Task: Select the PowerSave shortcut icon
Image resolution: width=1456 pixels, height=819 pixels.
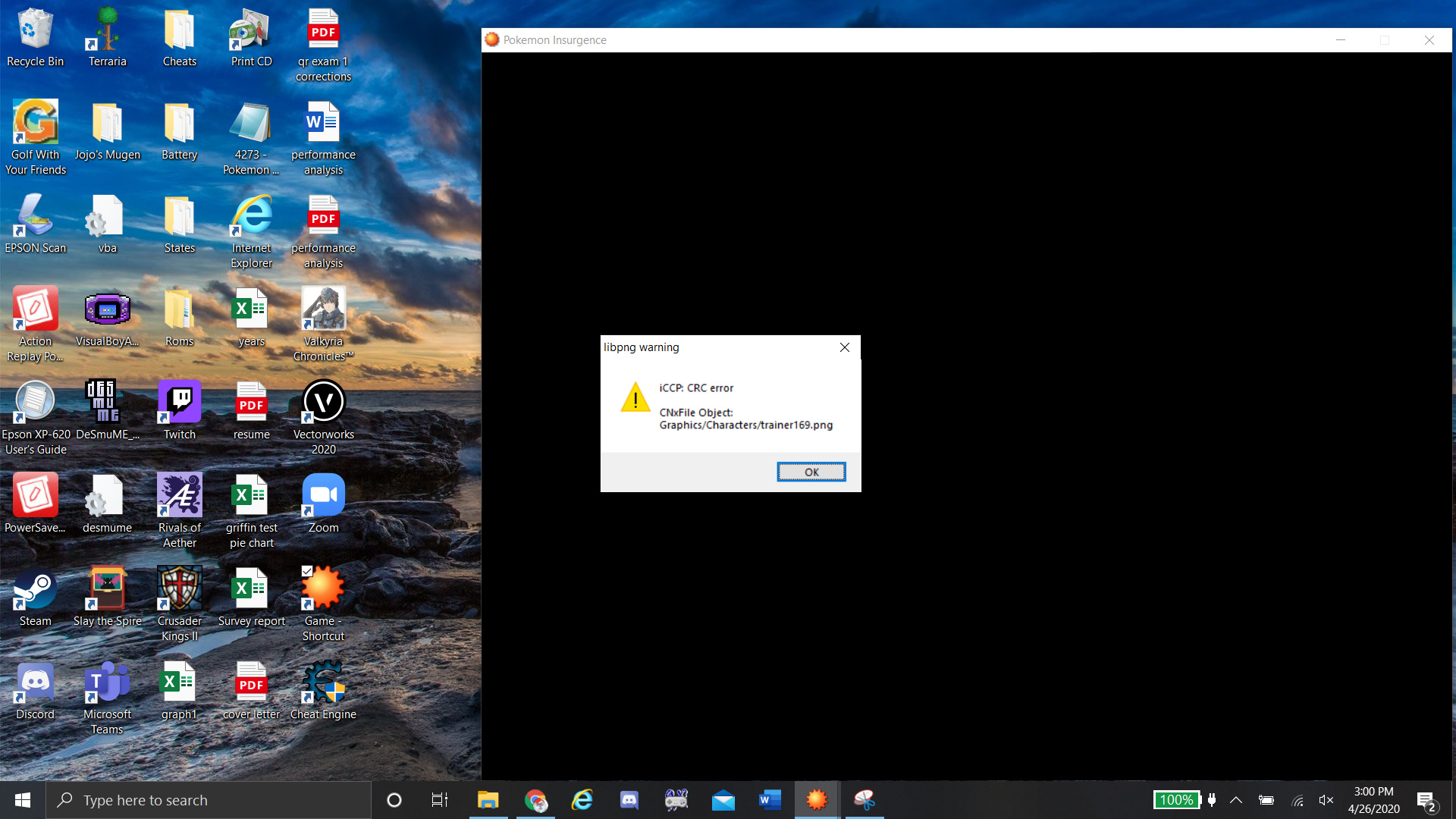Action: (35, 504)
